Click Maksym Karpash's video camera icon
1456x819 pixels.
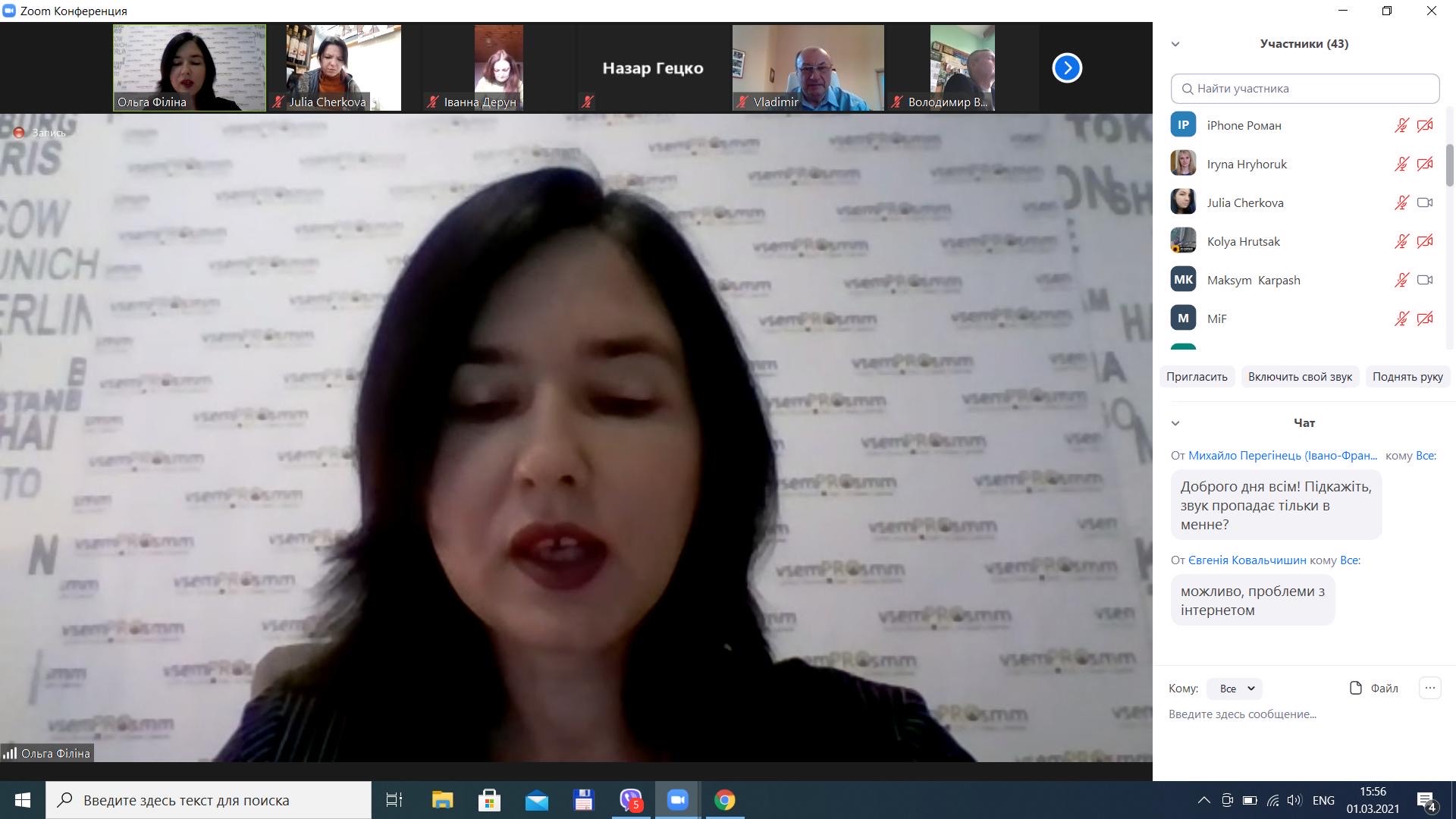1425,280
